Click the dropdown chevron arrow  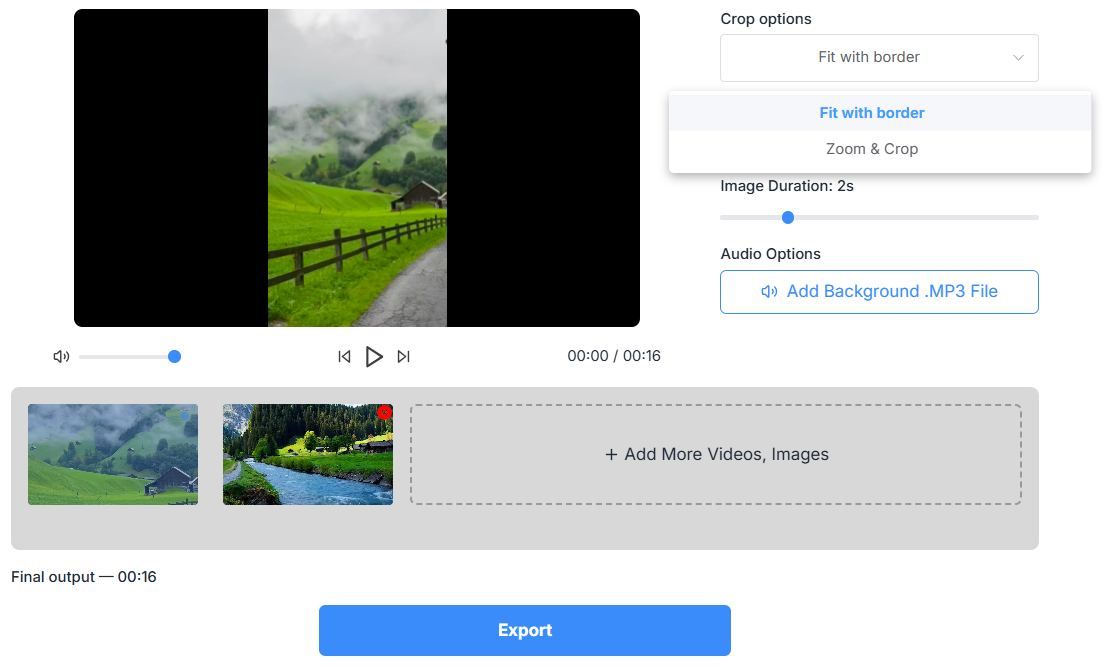coord(1018,58)
